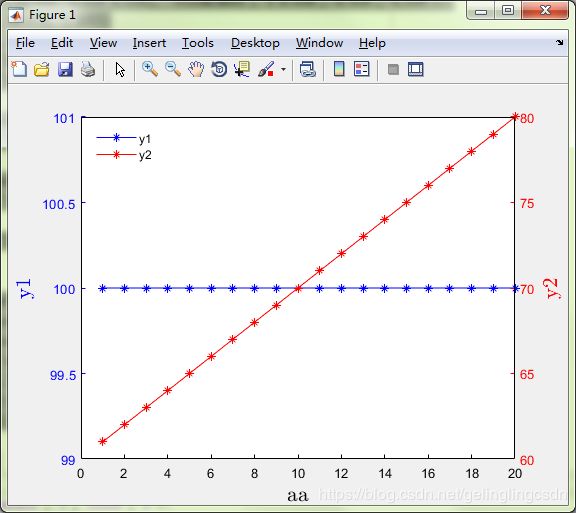The image size is (576, 513).
Task: Click the right axis tick label 75
Action: click(x=527, y=203)
